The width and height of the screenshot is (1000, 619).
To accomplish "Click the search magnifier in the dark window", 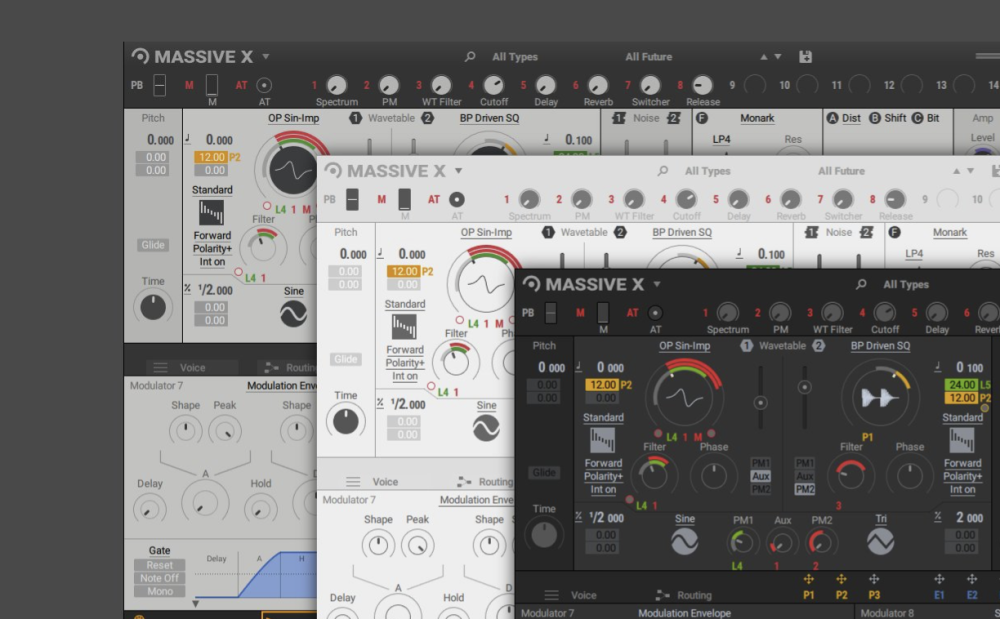I will pos(860,284).
